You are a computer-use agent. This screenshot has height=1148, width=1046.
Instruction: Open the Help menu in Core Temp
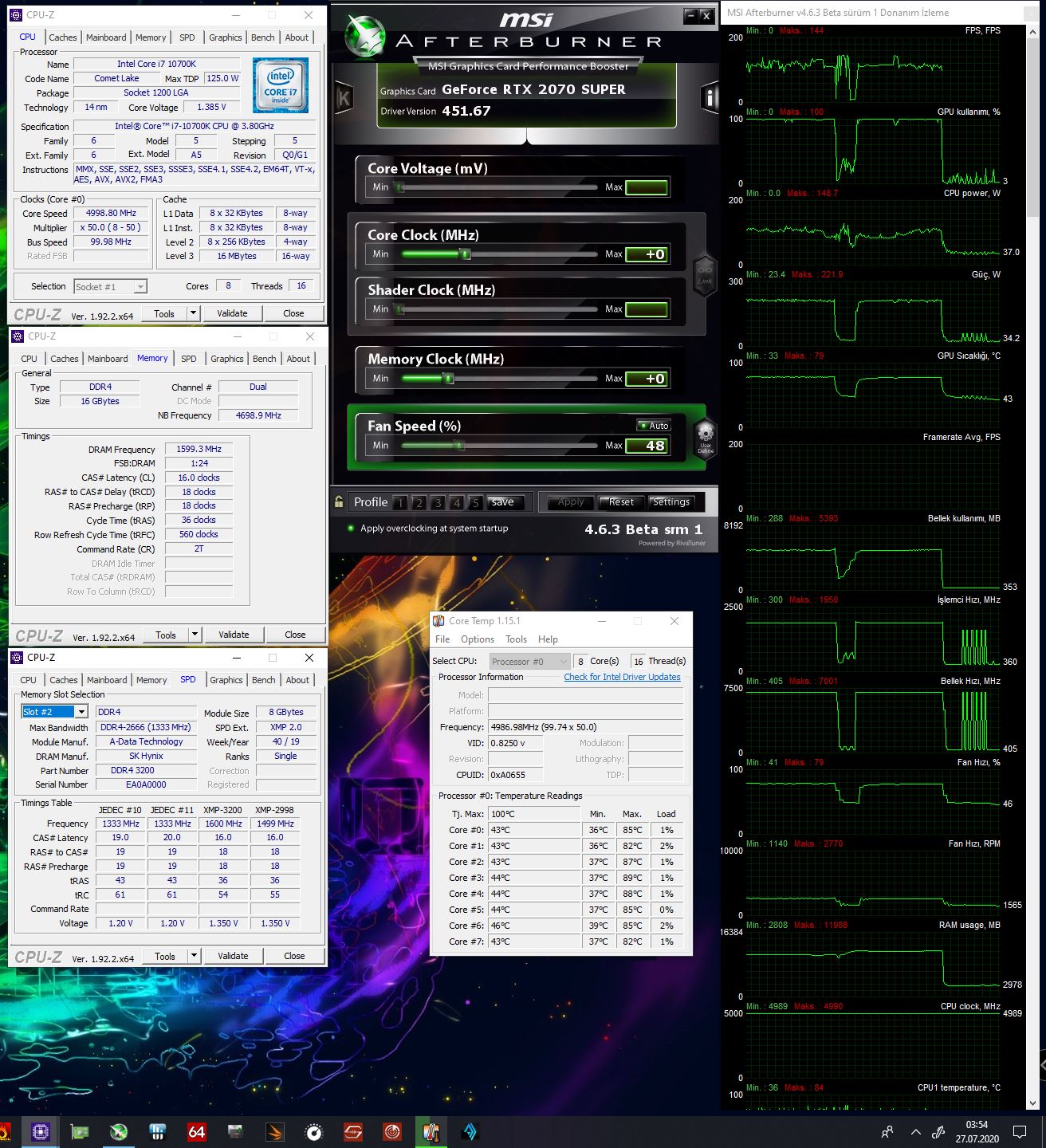(548, 639)
